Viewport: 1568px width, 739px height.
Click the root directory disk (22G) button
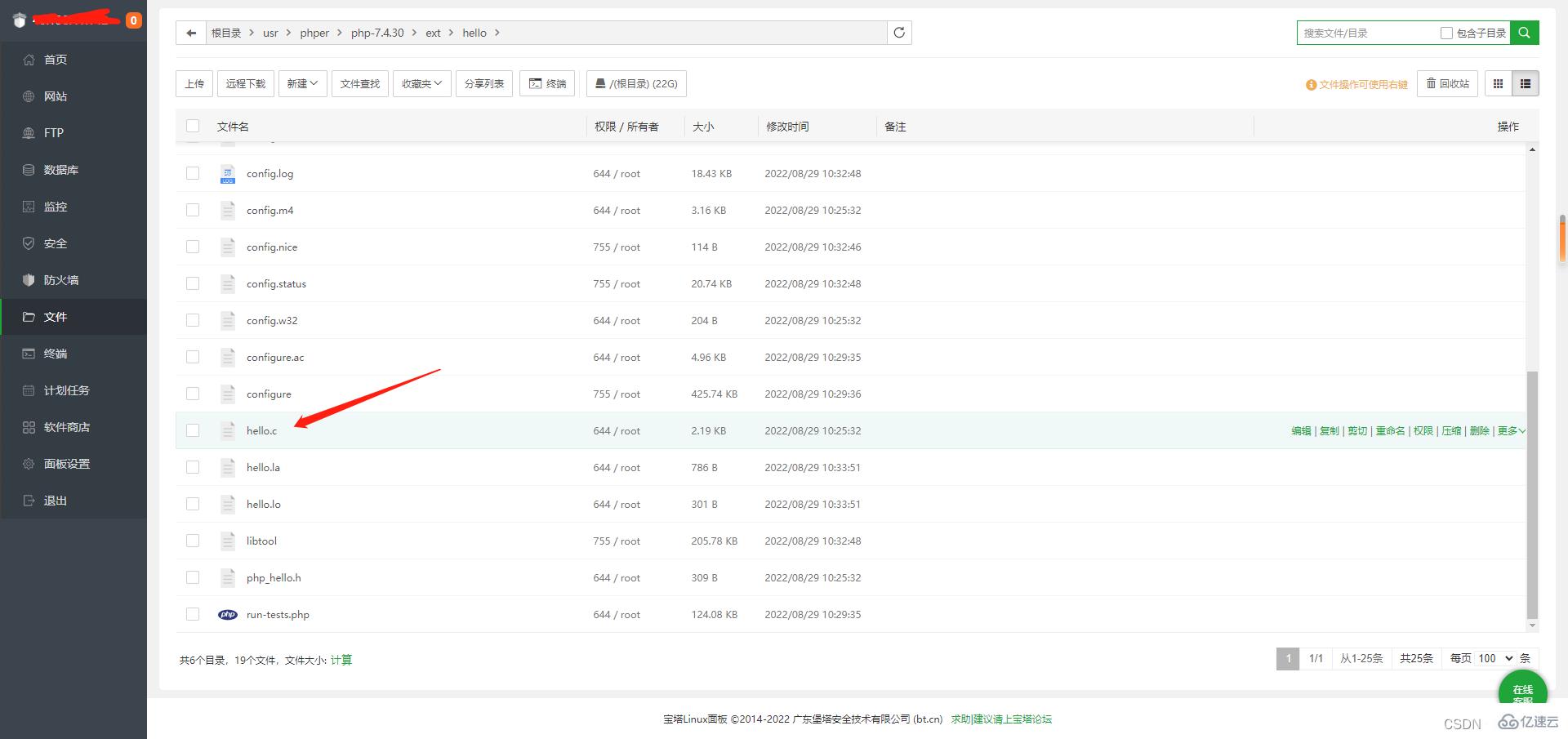(636, 83)
